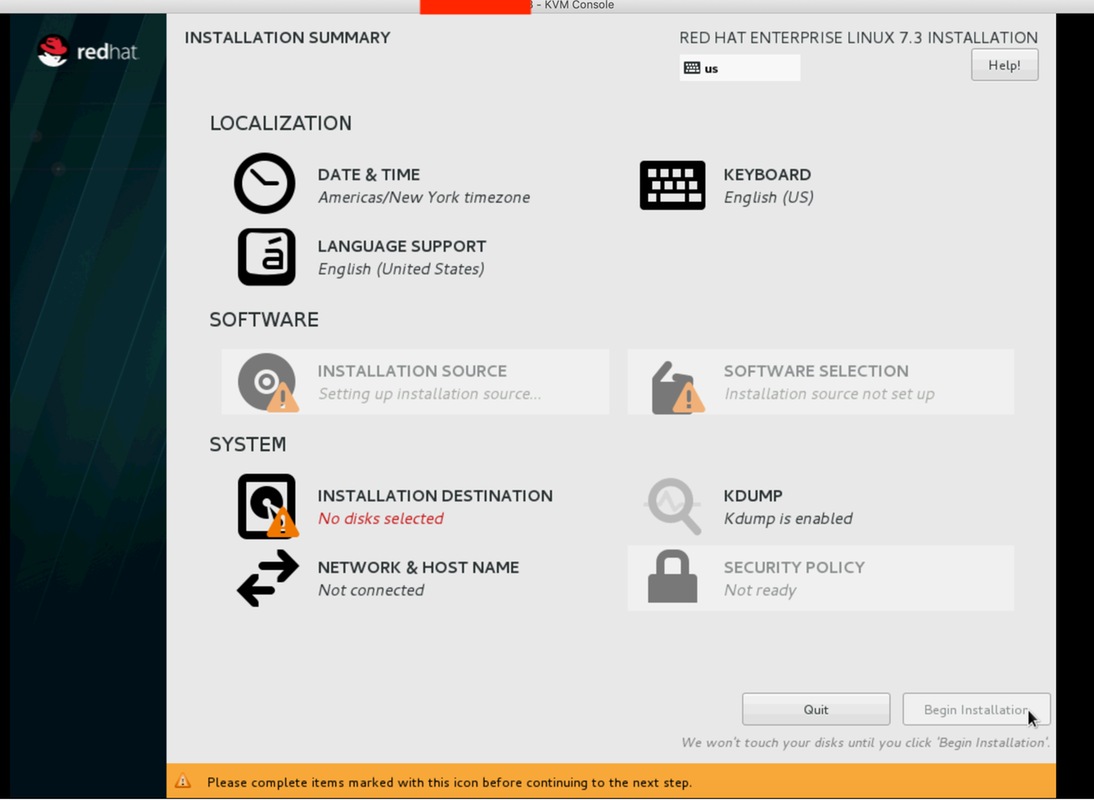
Task: Click the Quit button
Action: (x=816, y=709)
